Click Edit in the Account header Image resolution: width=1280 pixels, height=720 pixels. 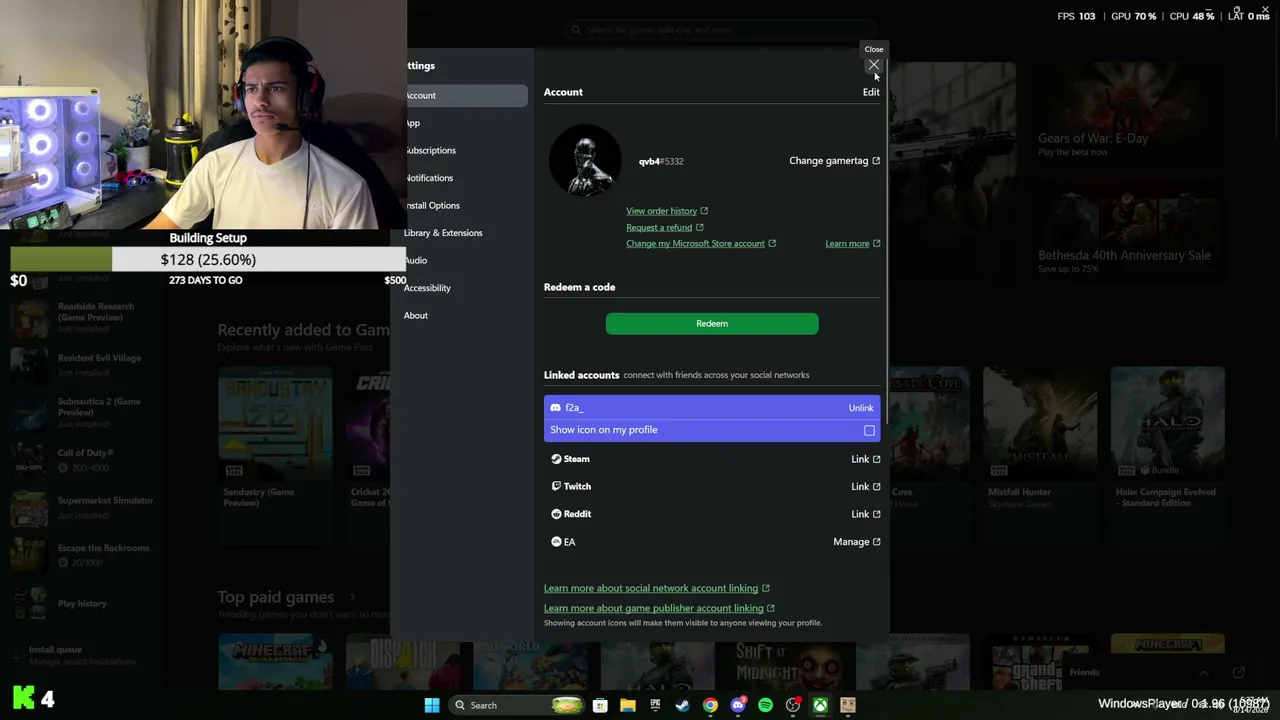tap(871, 92)
